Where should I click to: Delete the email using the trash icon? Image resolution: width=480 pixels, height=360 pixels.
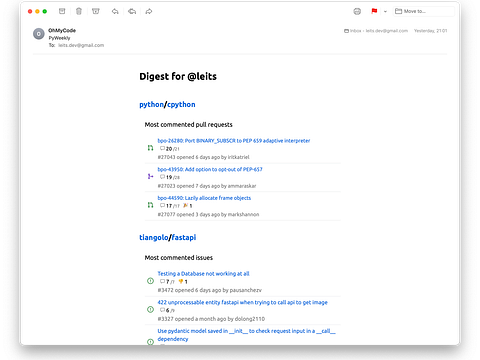(x=79, y=11)
